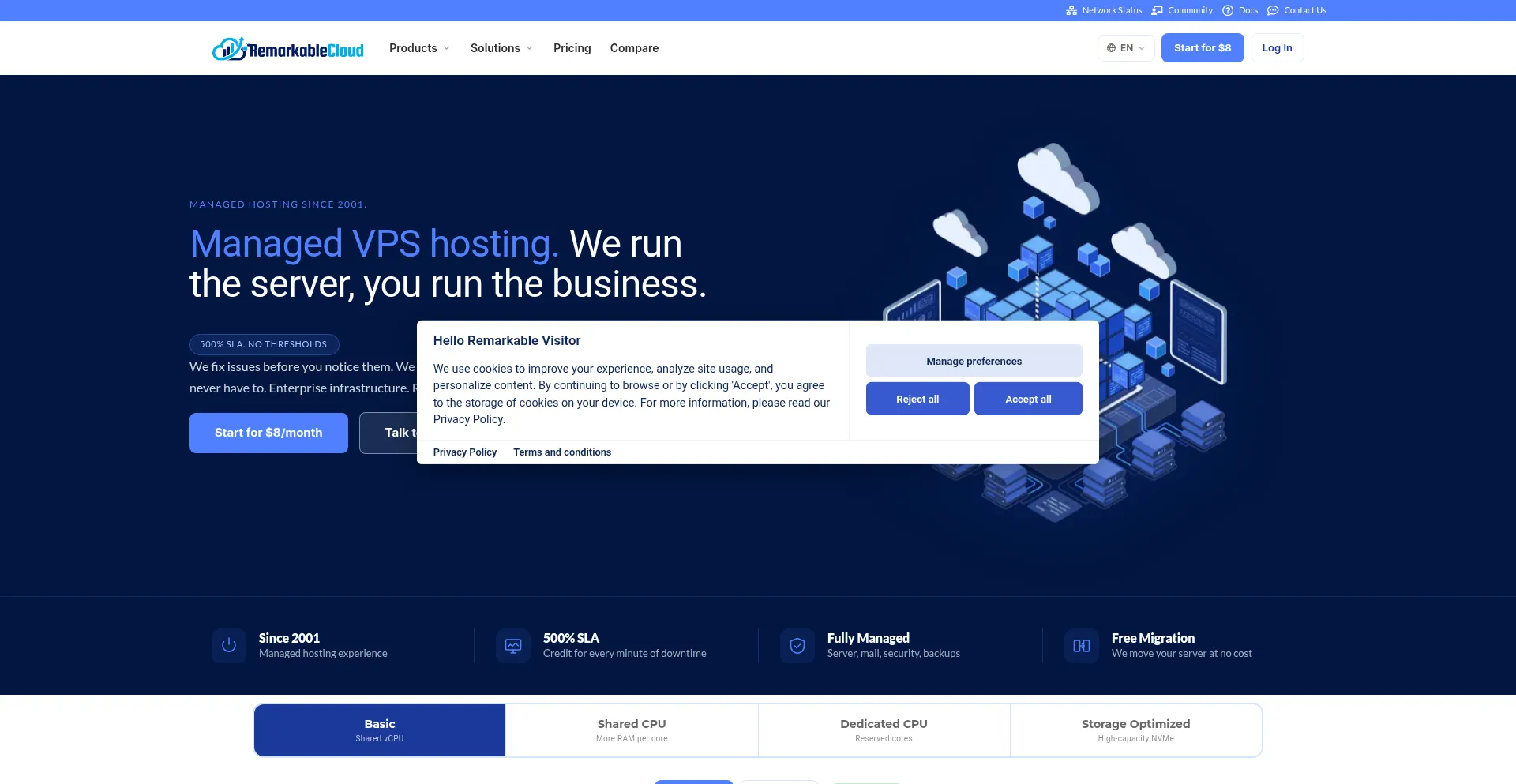Click the Network Status icon
The image size is (1516, 784).
click(1071, 10)
